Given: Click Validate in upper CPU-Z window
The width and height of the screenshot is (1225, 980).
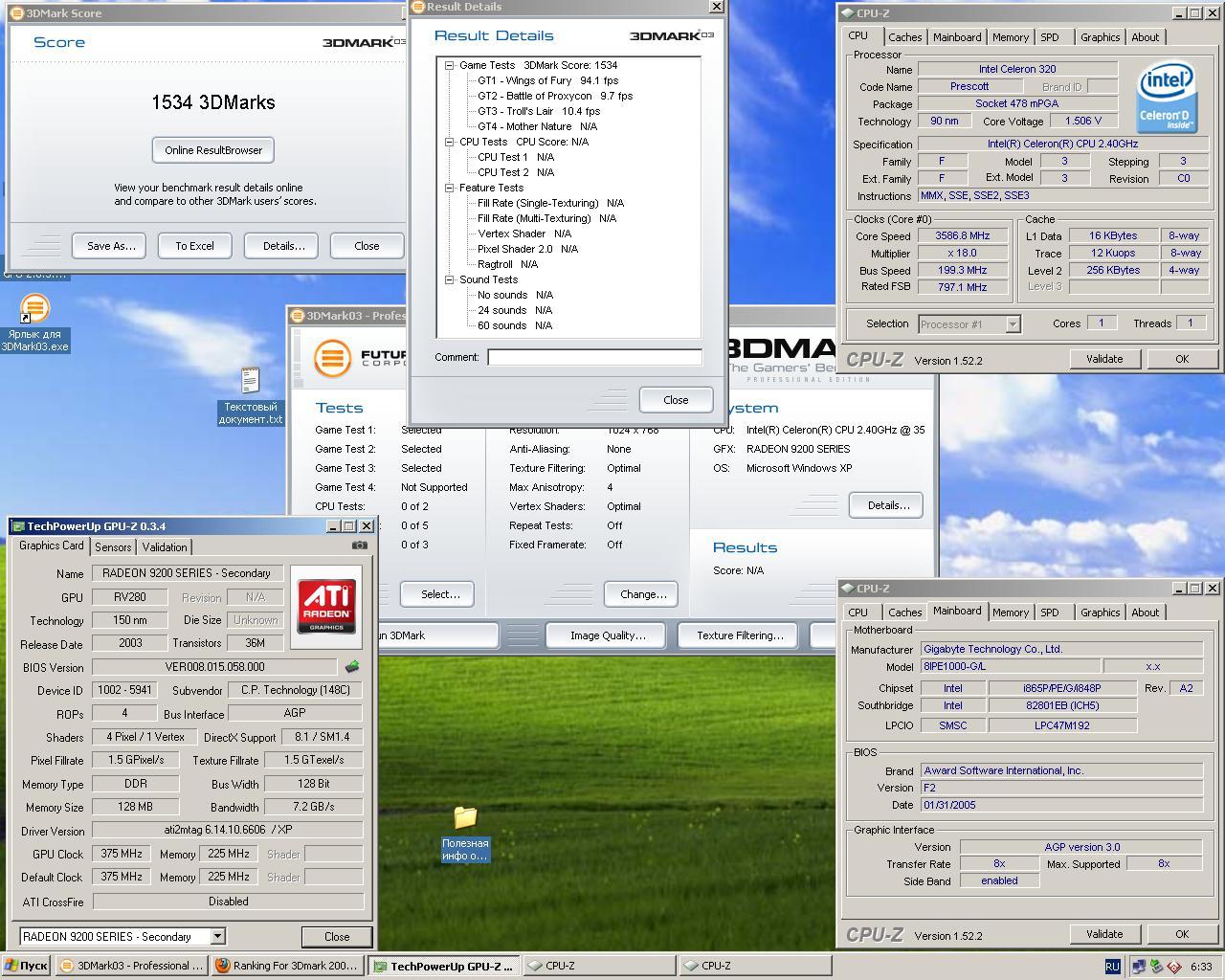Looking at the screenshot, I should pos(1104,359).
